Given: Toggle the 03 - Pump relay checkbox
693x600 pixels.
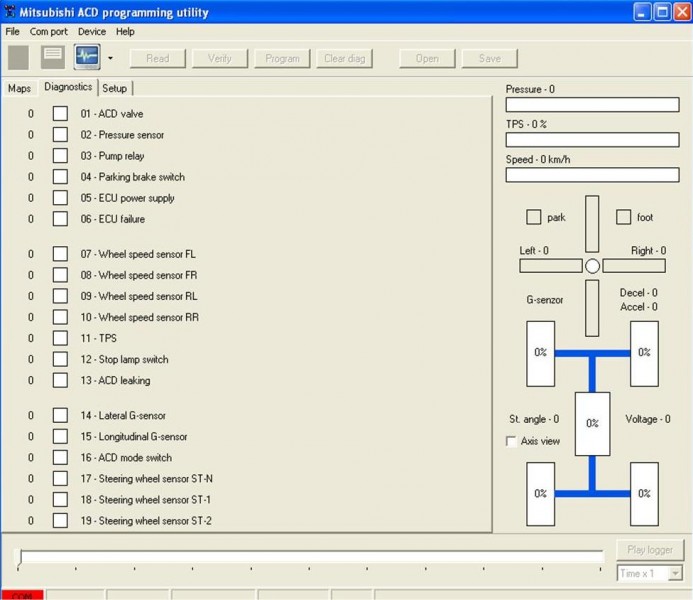Looking at the screenshot, I should (x=60, y=156).
